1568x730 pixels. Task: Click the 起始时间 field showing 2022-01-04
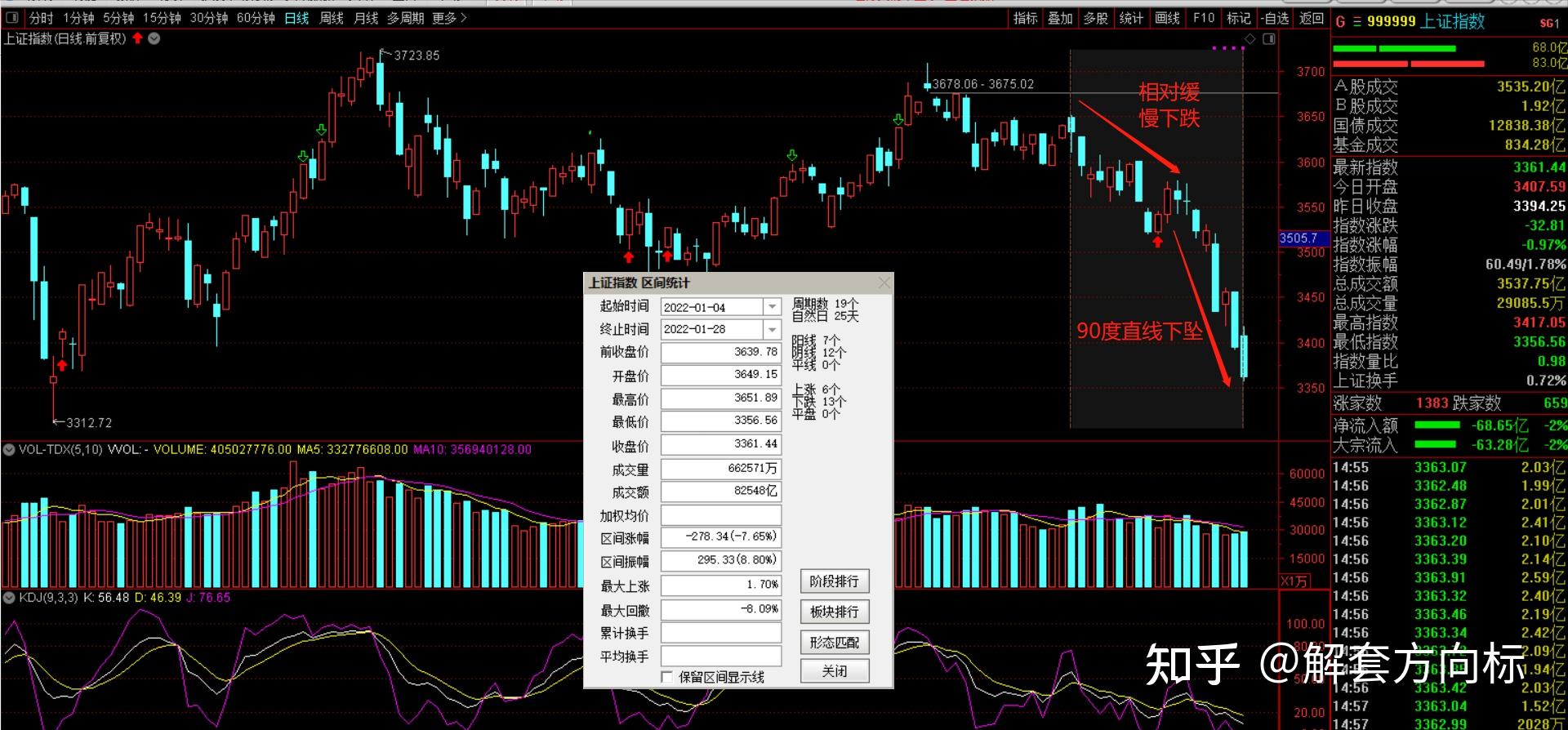[x=712, y=307]
